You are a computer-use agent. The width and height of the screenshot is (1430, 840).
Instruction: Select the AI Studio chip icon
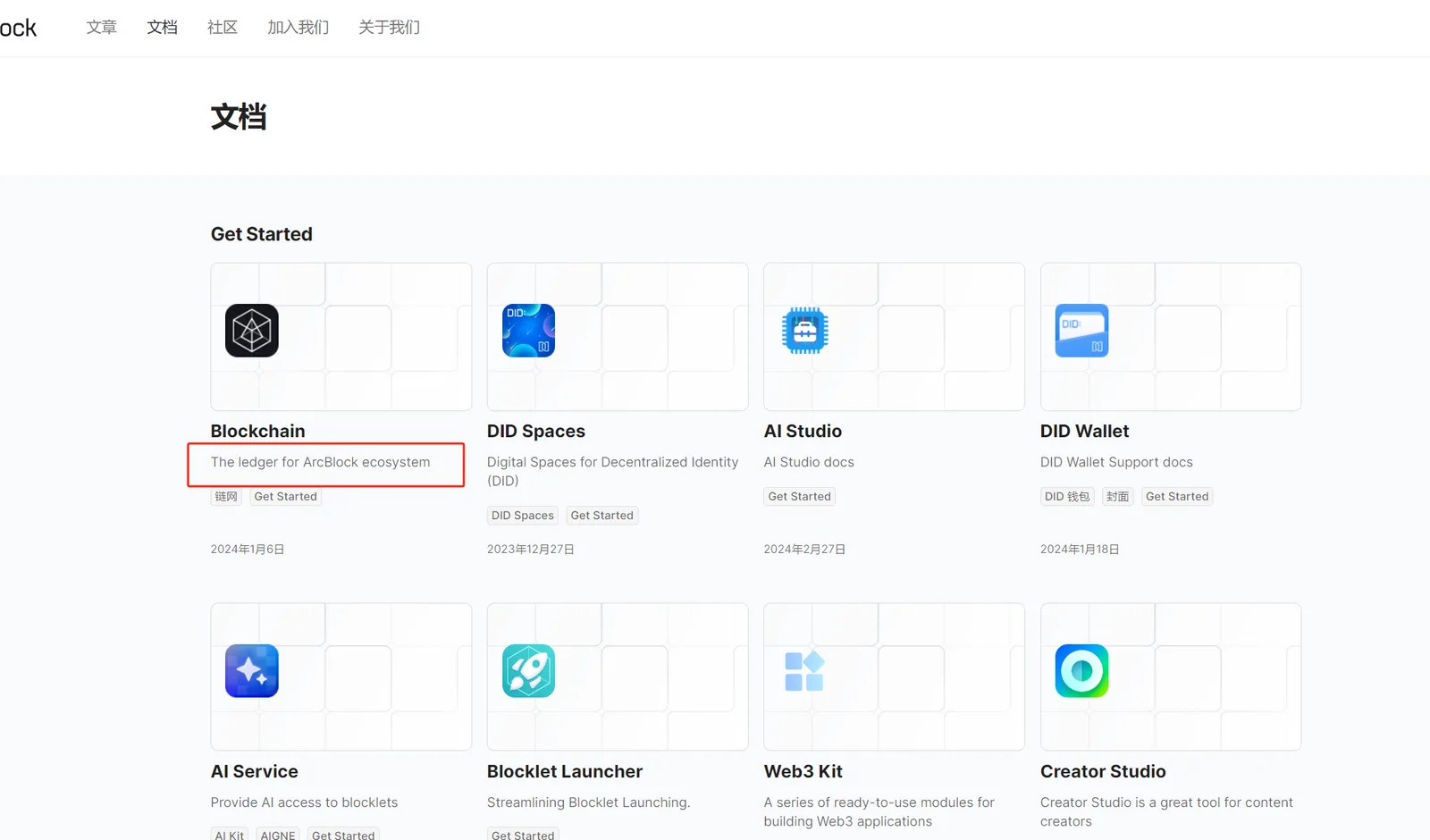click(805, 331)
